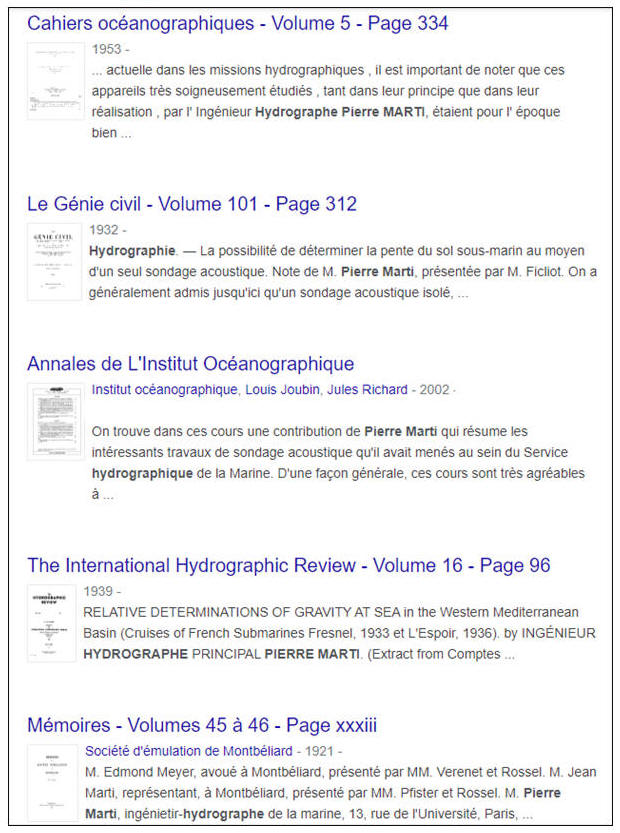Click the snippet mentioning missions hydrographiques
Screen dimensions: 620x833
[x=340, y=101]
